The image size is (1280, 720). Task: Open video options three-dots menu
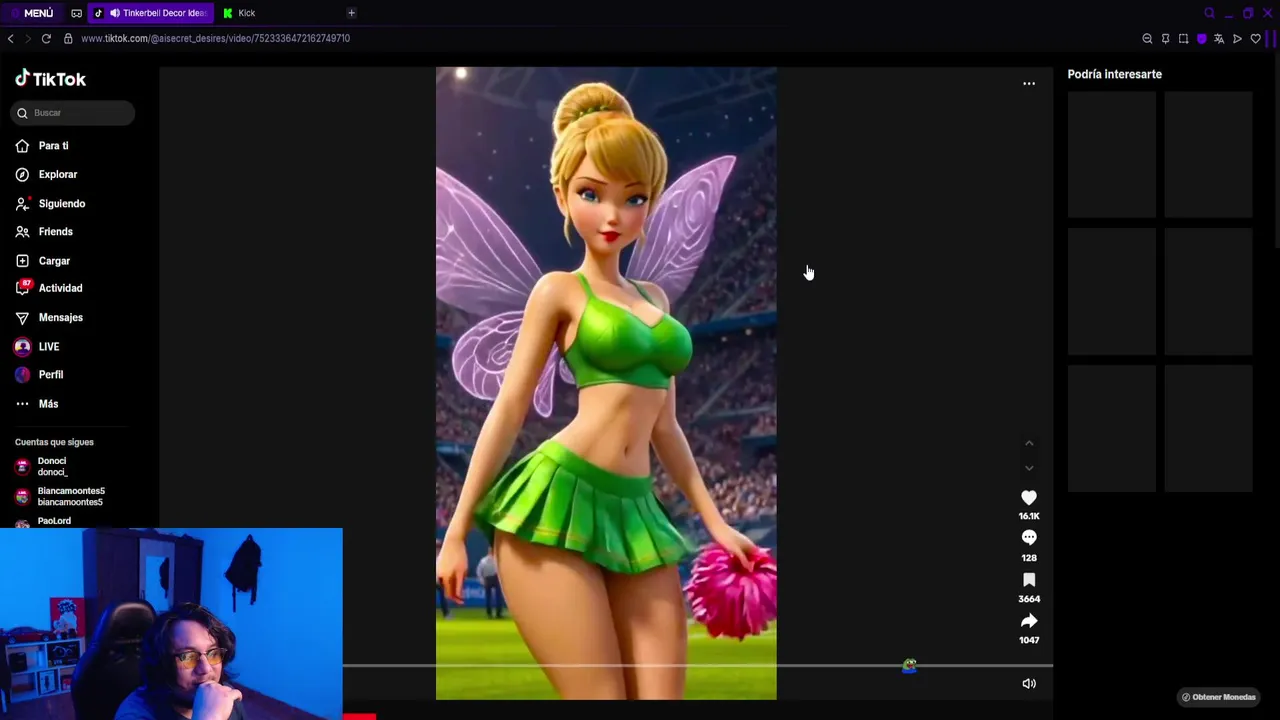coord(1029,84)
